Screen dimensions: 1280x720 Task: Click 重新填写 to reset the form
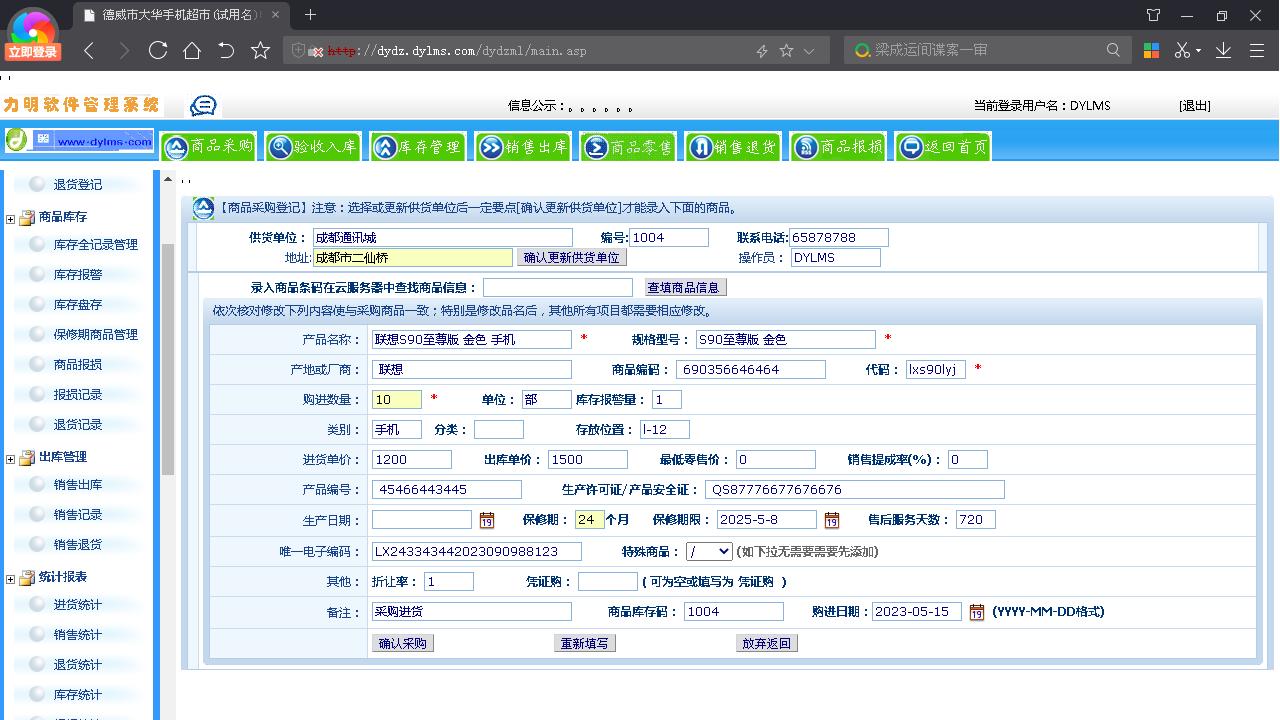(x=584, y=643)
